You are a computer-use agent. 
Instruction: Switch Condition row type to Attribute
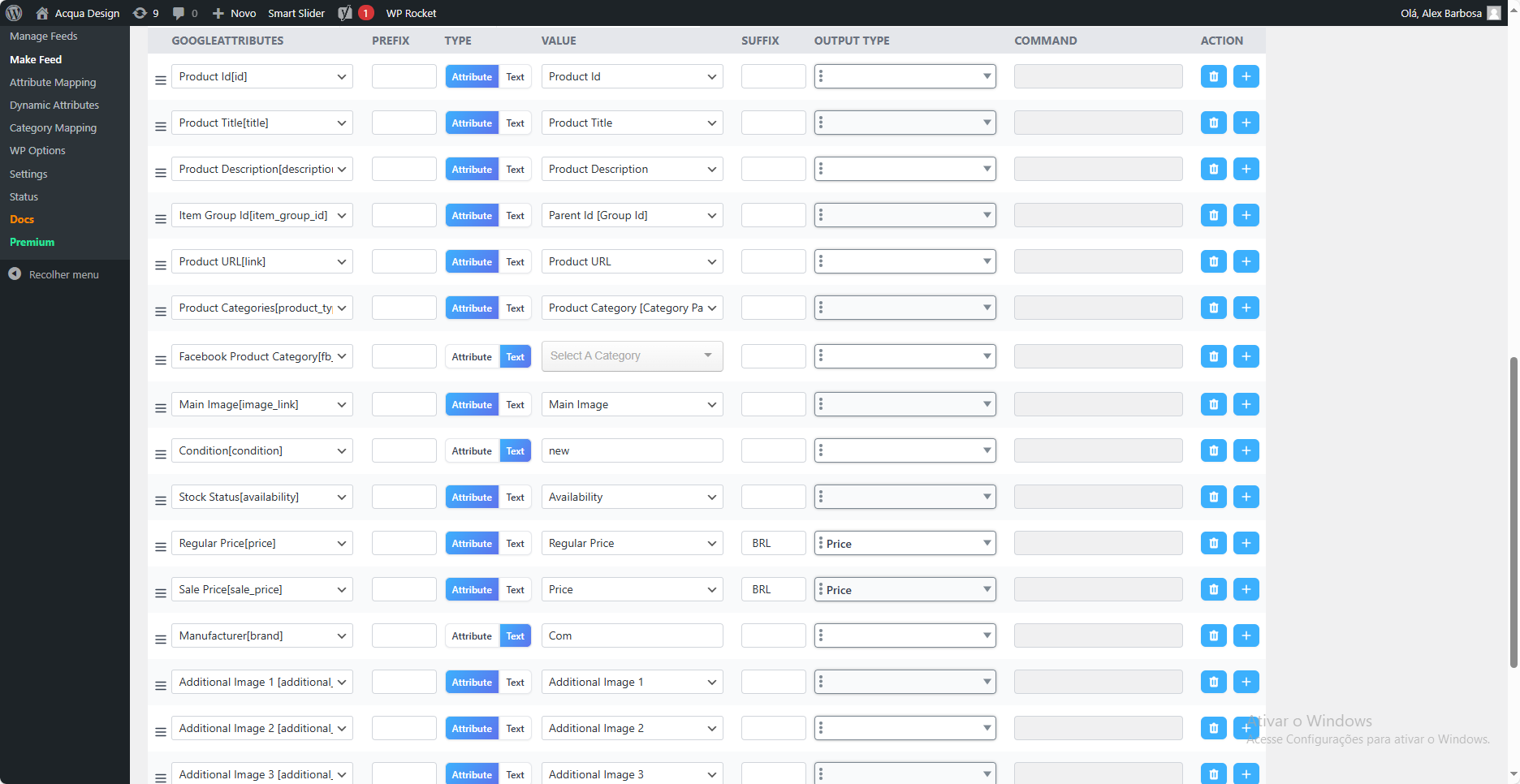tap(472, 450)
